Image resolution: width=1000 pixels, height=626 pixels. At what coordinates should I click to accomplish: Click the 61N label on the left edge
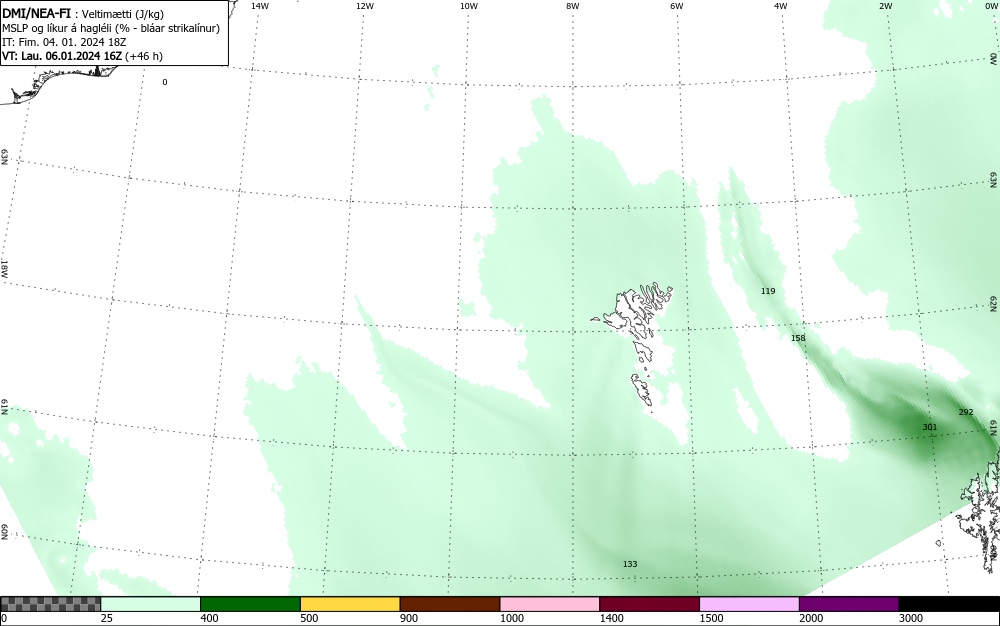pos(4,407)
